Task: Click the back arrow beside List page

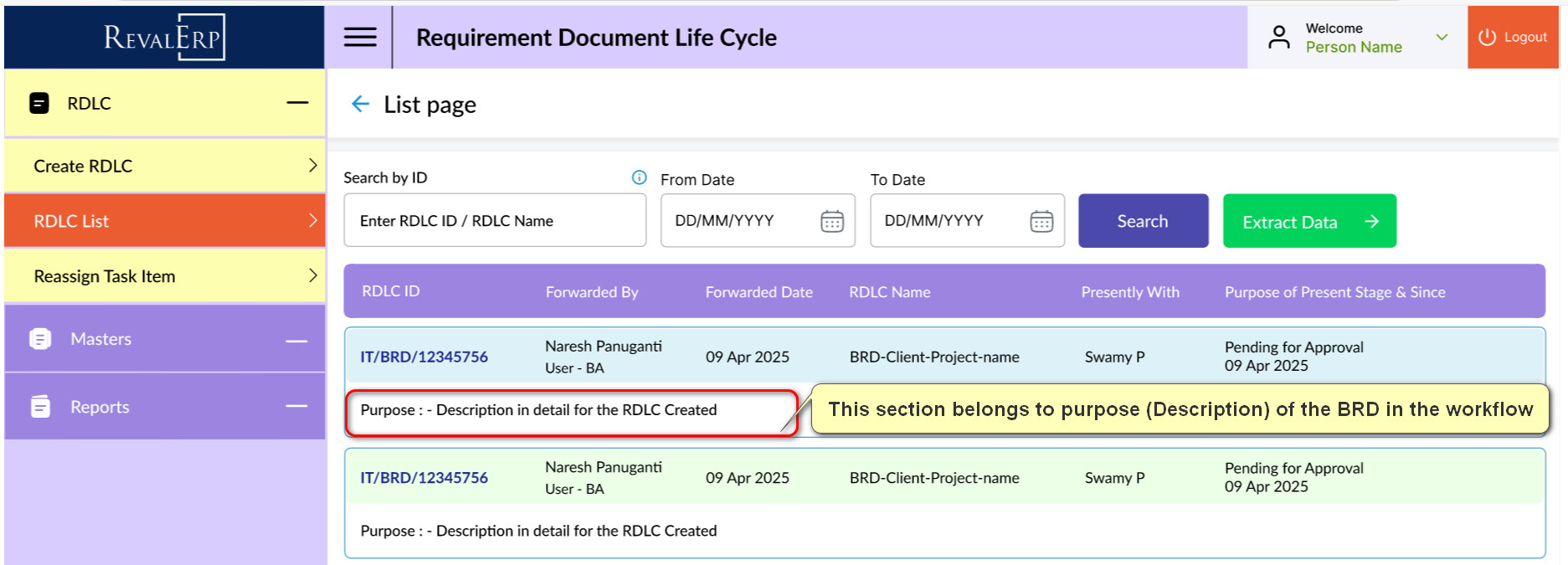Action: pos(360,104)
